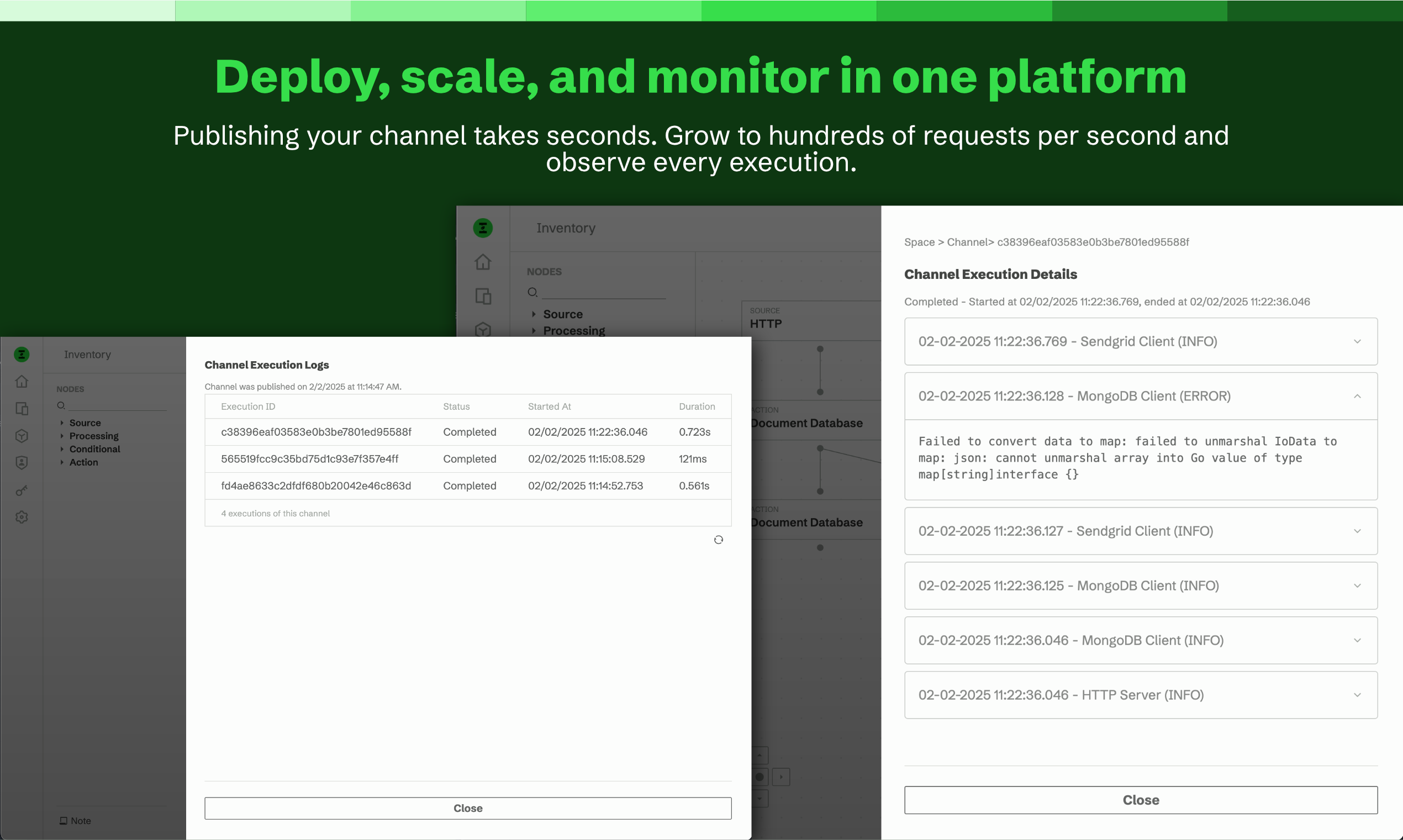Screen dimensions: 1403x840
Task: Click the Inventory title in the back window
Action: 566,228
